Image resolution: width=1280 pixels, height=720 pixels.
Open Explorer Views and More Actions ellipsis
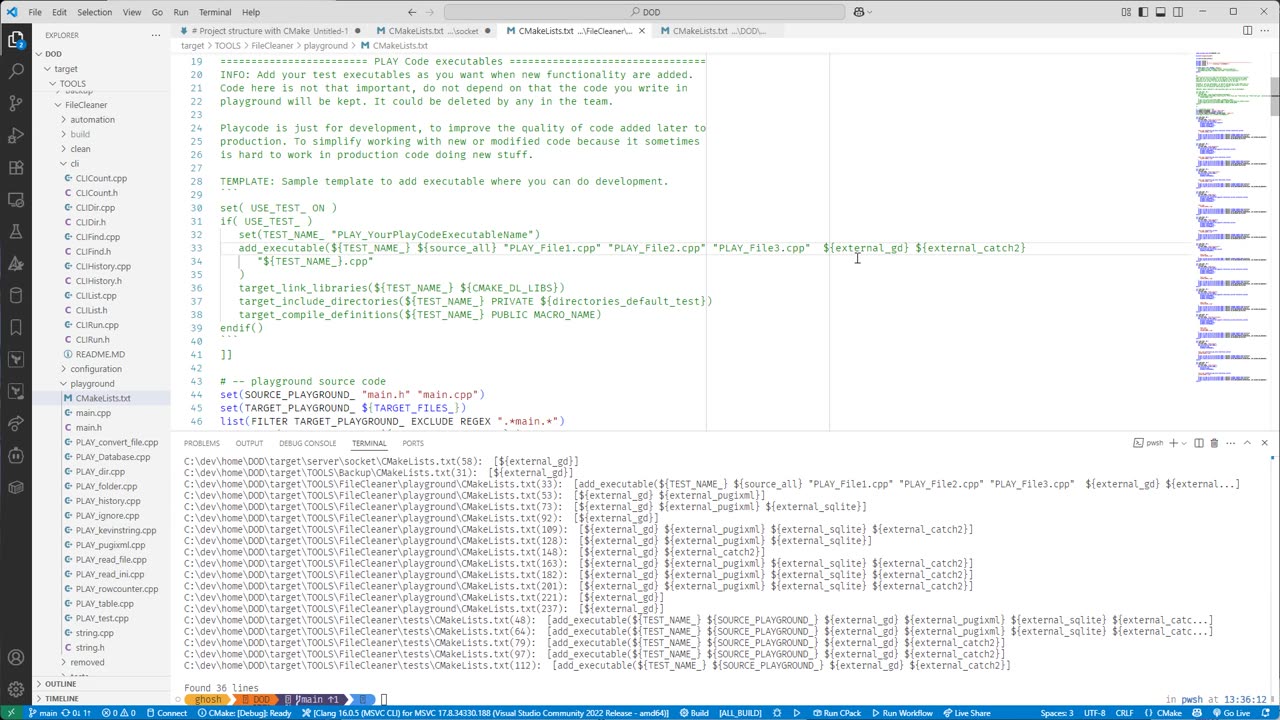[x=155, y=35]
